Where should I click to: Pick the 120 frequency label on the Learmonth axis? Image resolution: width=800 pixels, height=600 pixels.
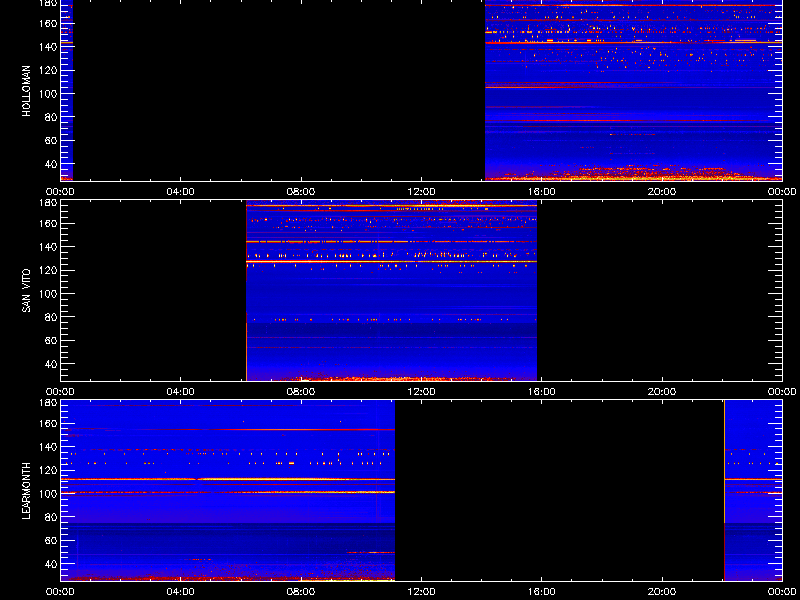(49, 470)
